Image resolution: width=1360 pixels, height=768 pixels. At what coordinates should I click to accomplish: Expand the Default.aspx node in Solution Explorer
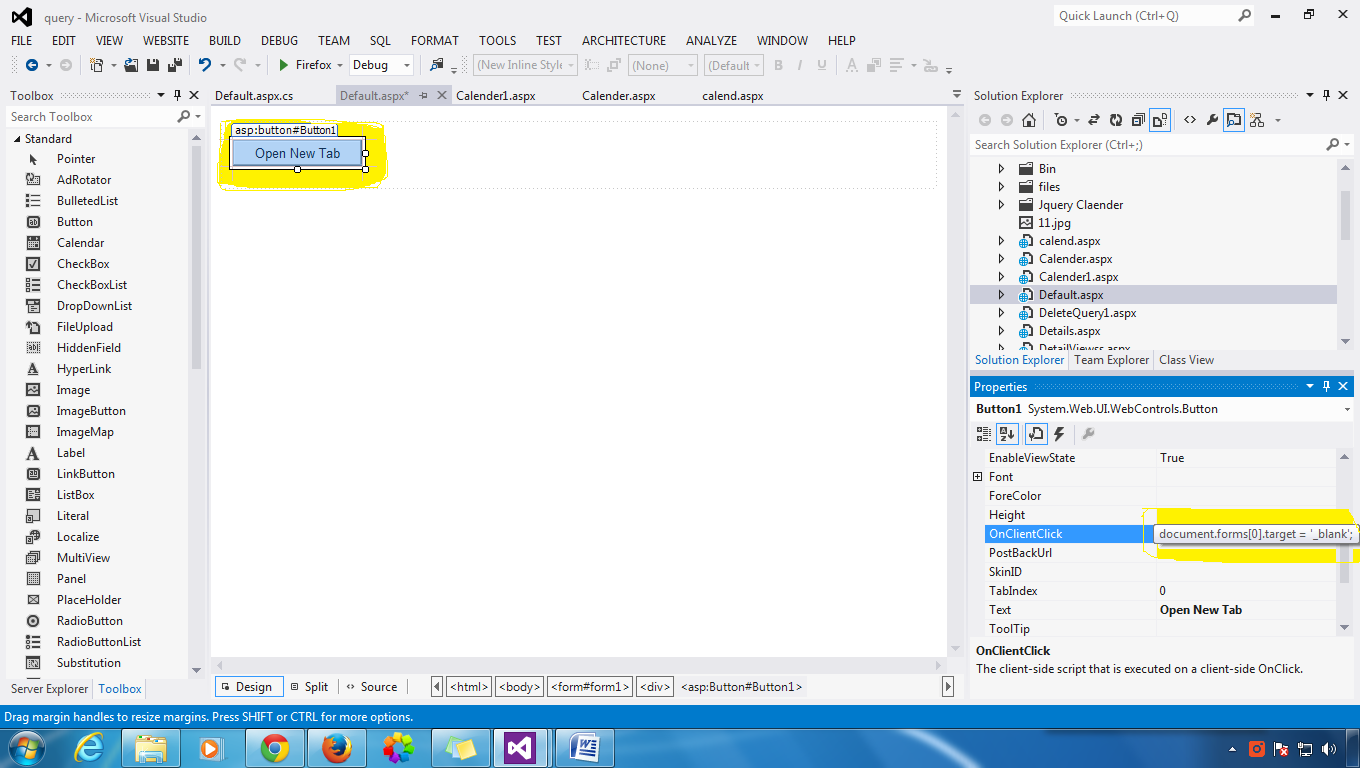[x=1002, y=295]
